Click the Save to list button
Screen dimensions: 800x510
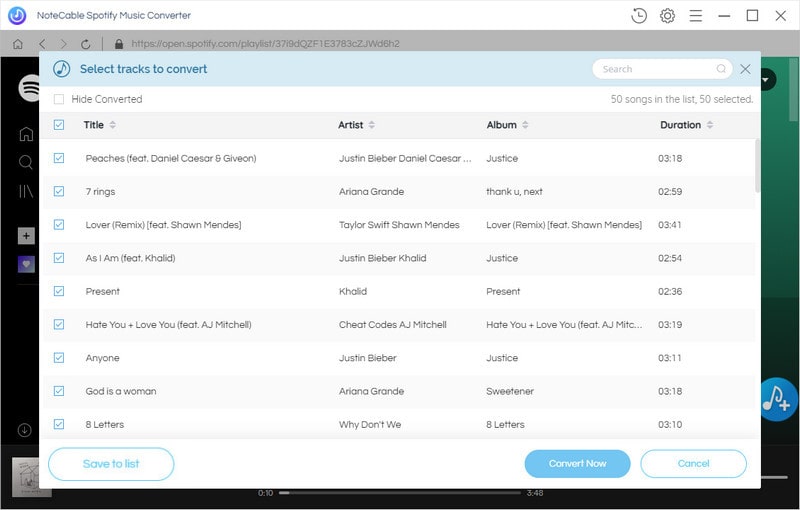click(x=111, y=464)
